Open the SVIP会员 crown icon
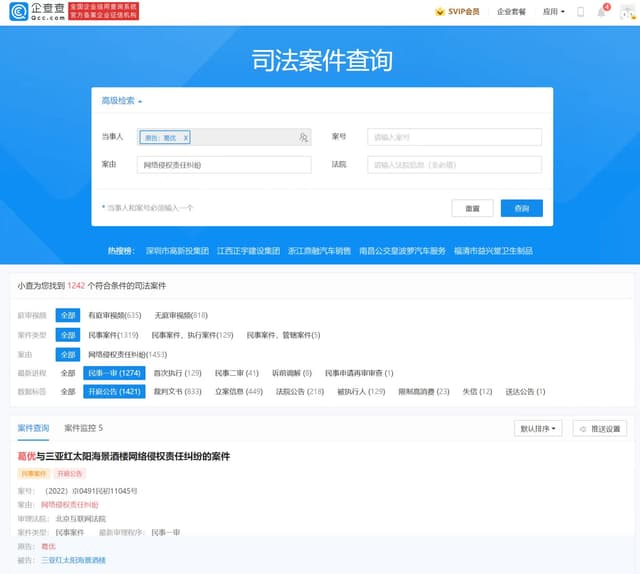Image resolution: width=640 pixels, height=574 pixels. tap(440, 12)
